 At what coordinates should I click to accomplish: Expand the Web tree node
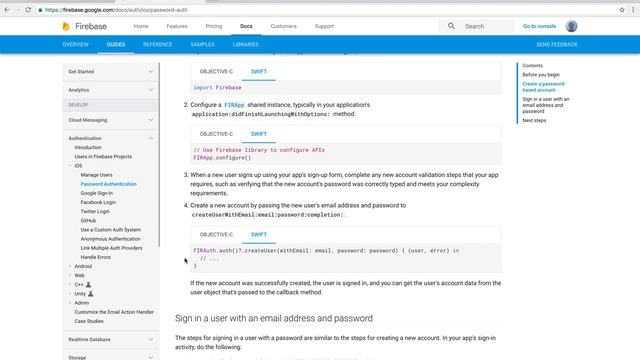click(x=70, y=276)
